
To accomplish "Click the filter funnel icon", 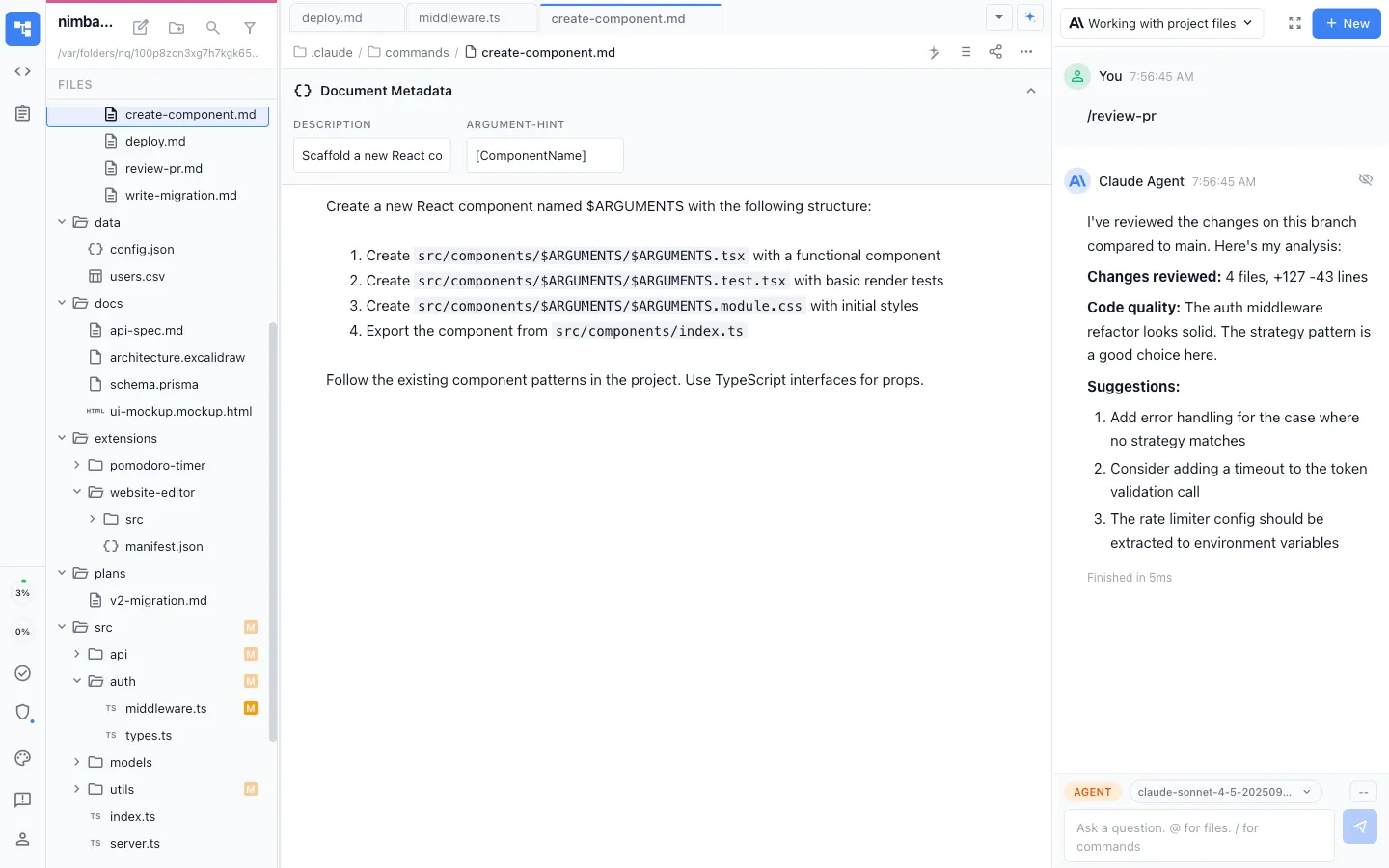I will 250,28.
